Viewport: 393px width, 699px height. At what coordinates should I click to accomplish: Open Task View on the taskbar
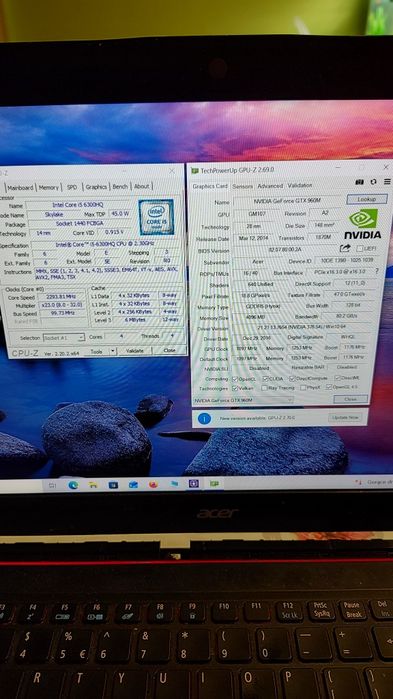tap(52, 485)
